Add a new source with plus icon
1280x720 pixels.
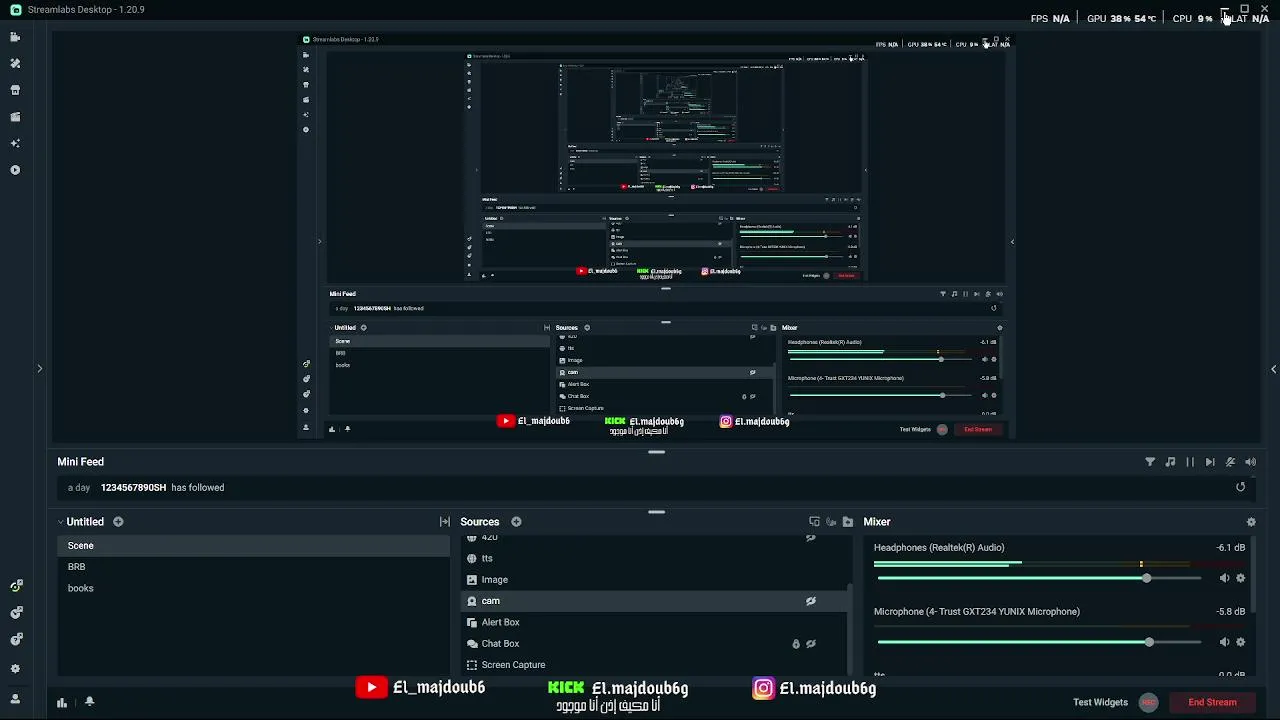coord(516,522)
